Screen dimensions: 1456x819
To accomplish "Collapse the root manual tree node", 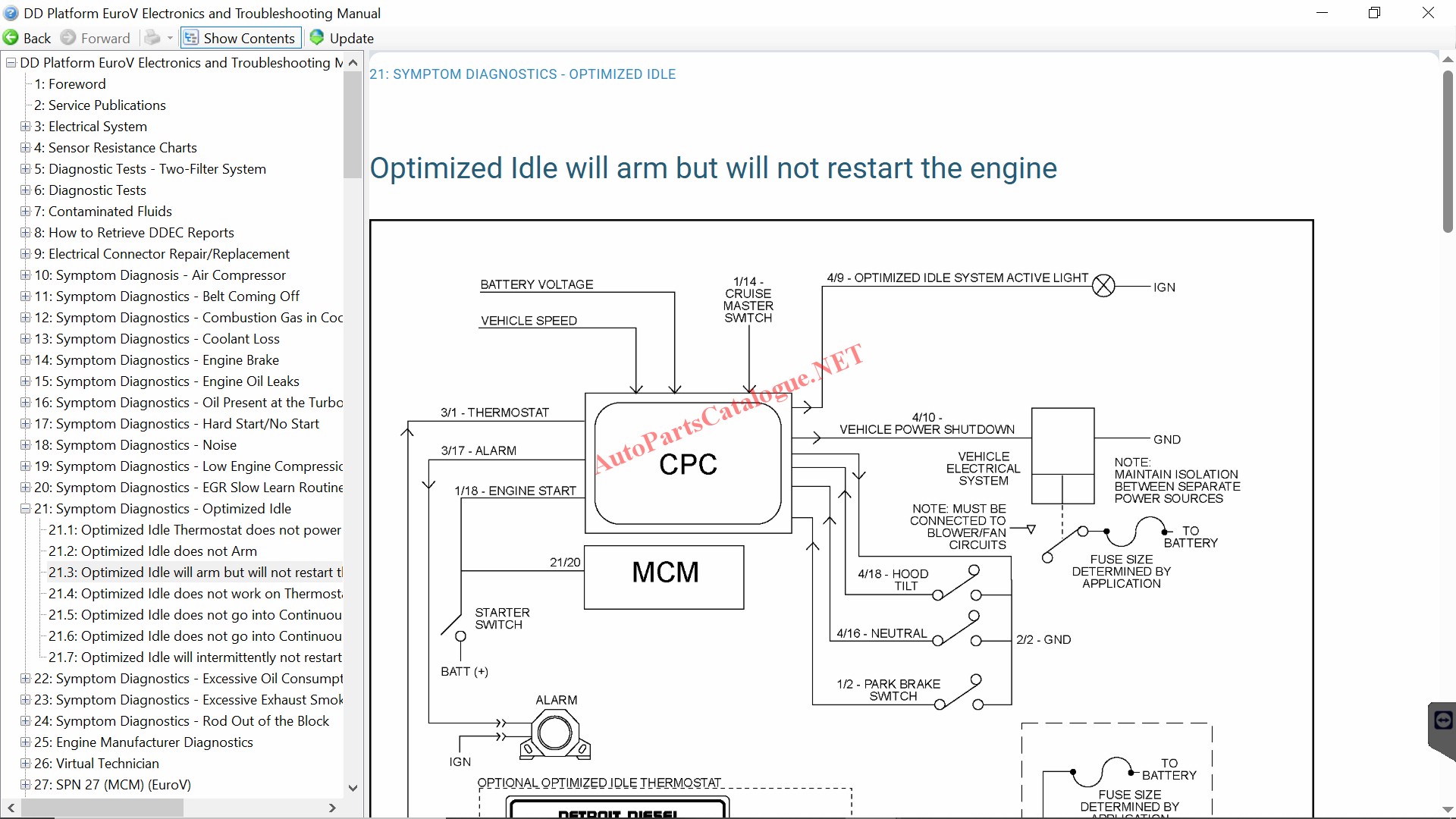I will point(11,63).
